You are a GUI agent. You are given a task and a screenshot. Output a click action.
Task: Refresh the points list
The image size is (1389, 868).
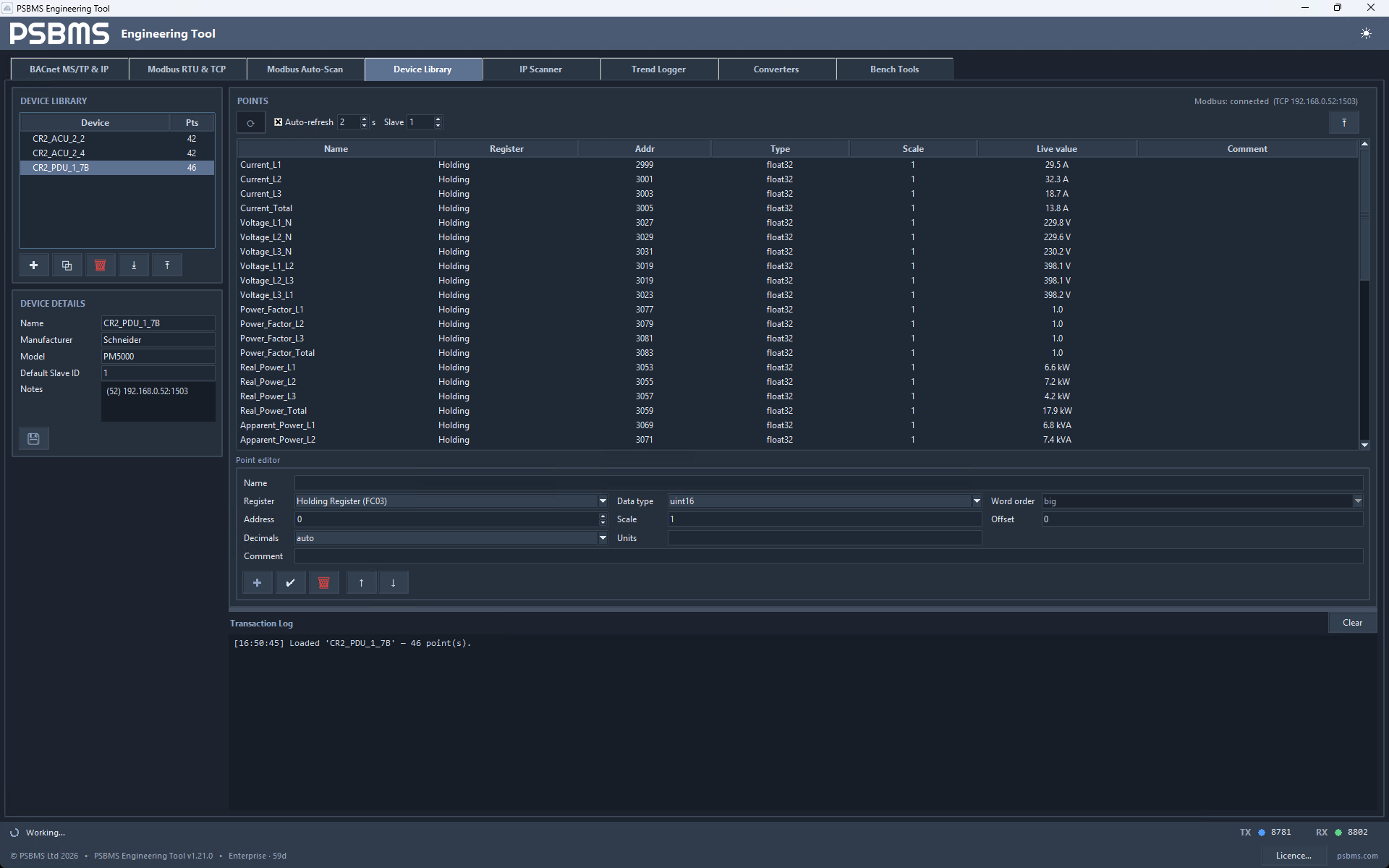(x=250, y=122)
